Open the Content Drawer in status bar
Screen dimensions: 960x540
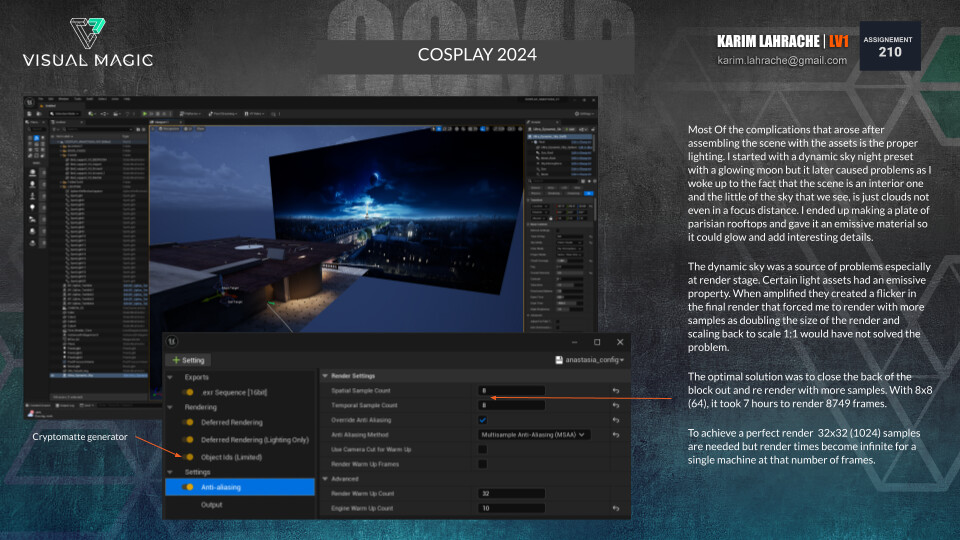coord(40,405)
